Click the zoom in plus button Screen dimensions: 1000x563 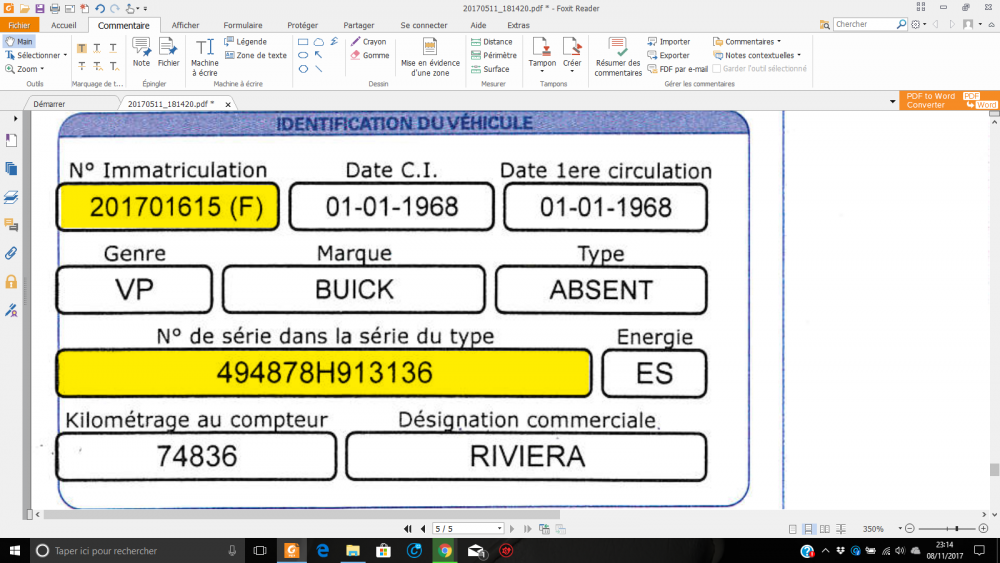[983, 529]
